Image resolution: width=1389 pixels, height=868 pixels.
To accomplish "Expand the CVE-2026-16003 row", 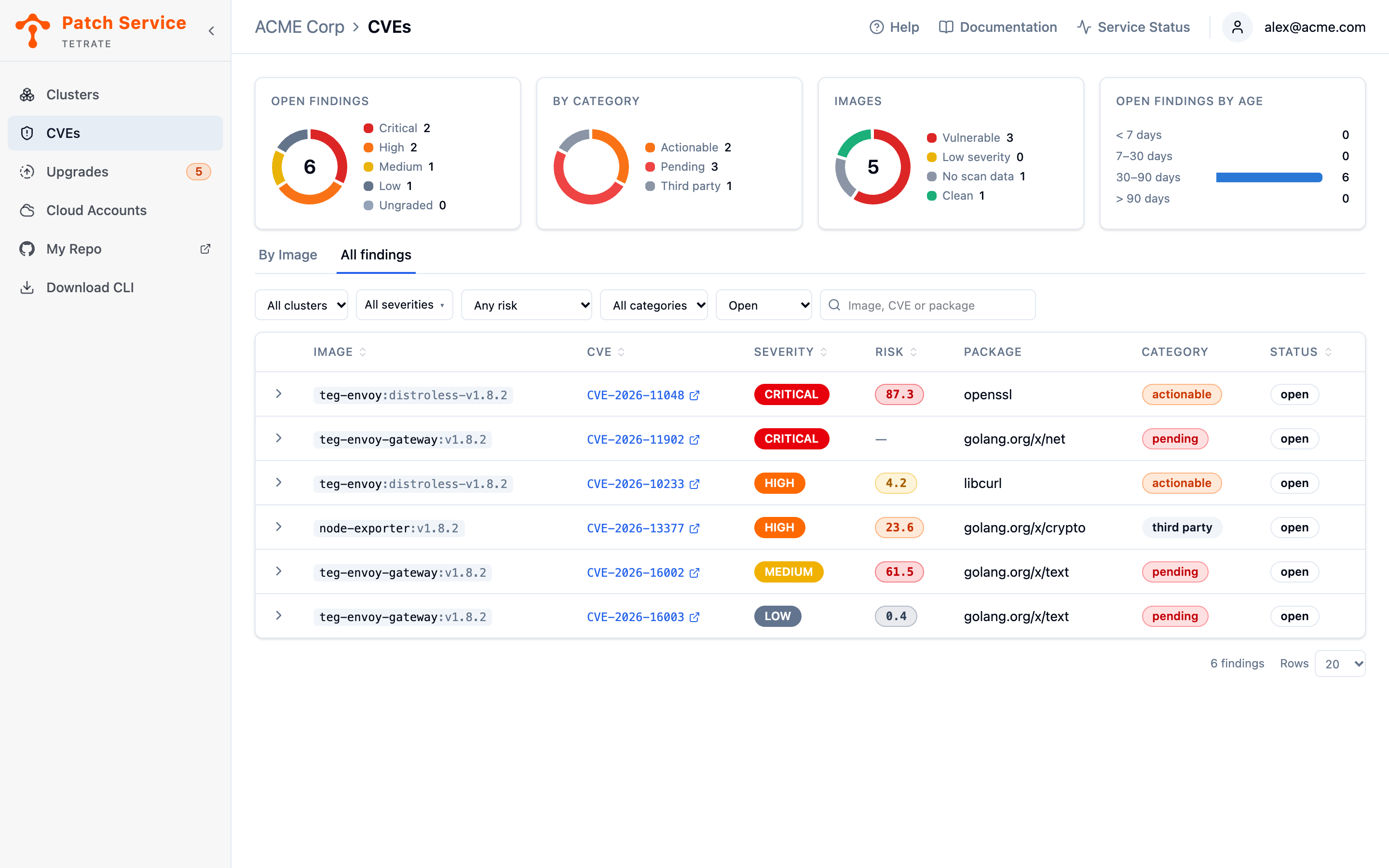I will pyautogui.click(x=278, y=615).
